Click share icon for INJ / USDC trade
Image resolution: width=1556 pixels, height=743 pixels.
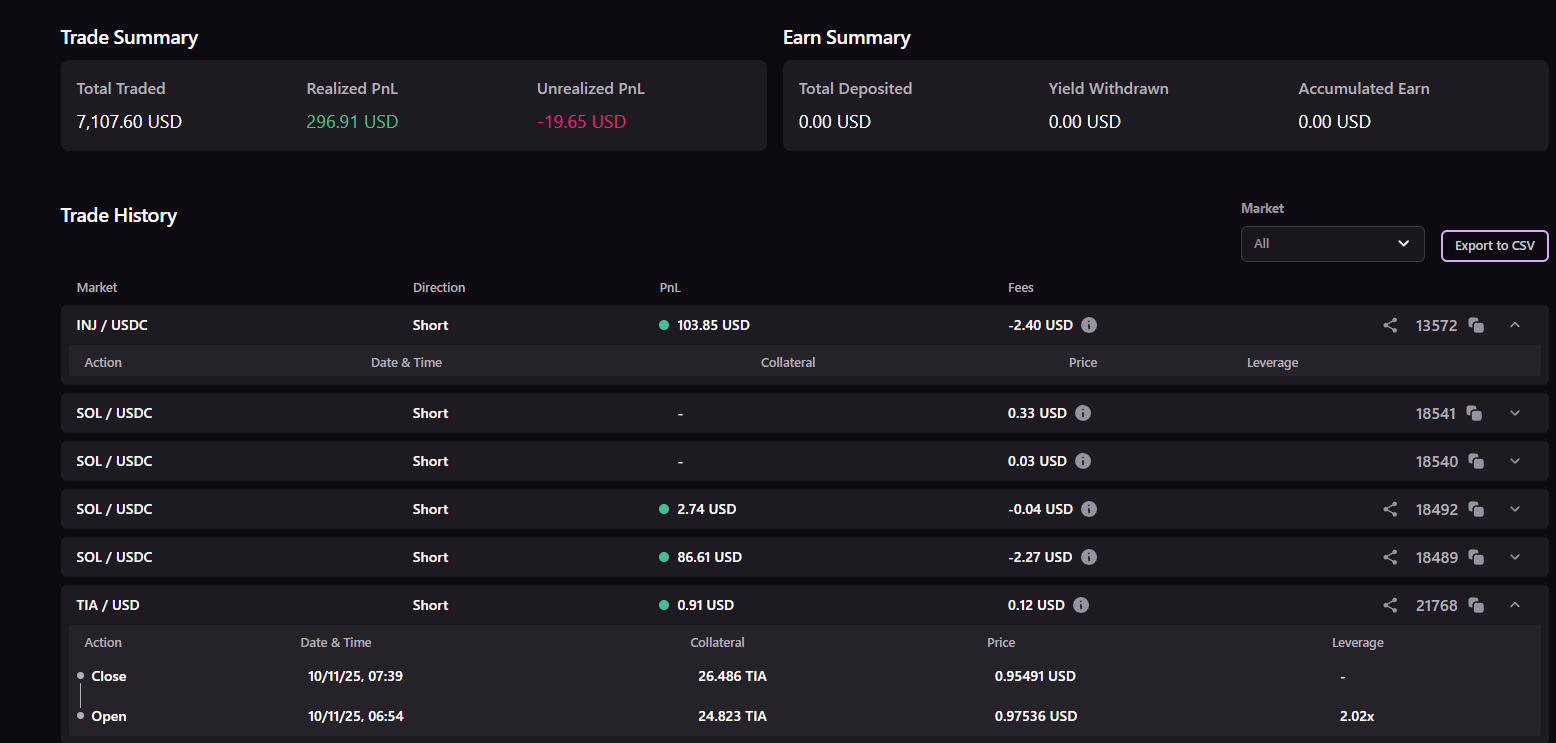click(1390, 325)
